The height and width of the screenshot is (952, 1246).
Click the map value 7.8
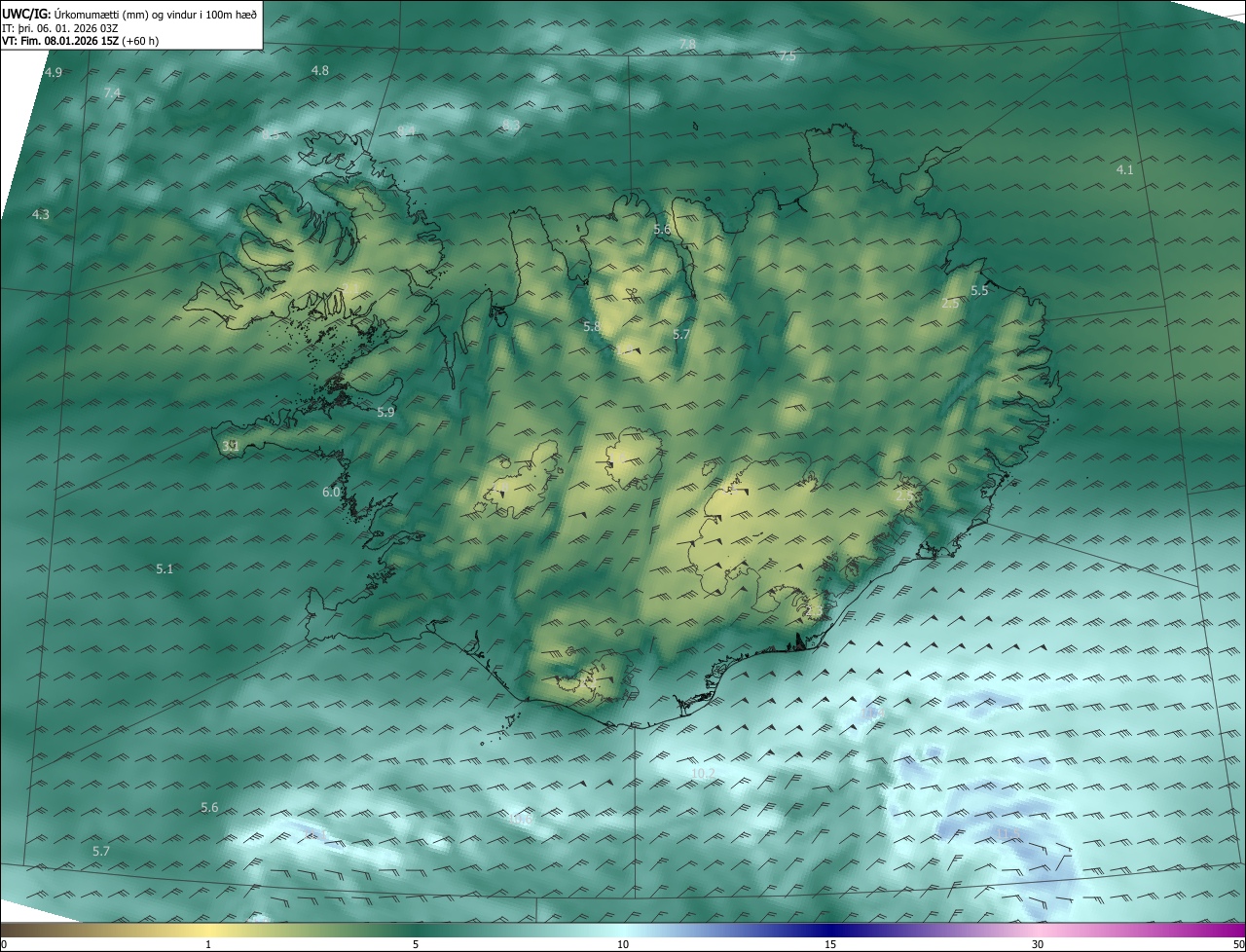click(x=687, y=45)
